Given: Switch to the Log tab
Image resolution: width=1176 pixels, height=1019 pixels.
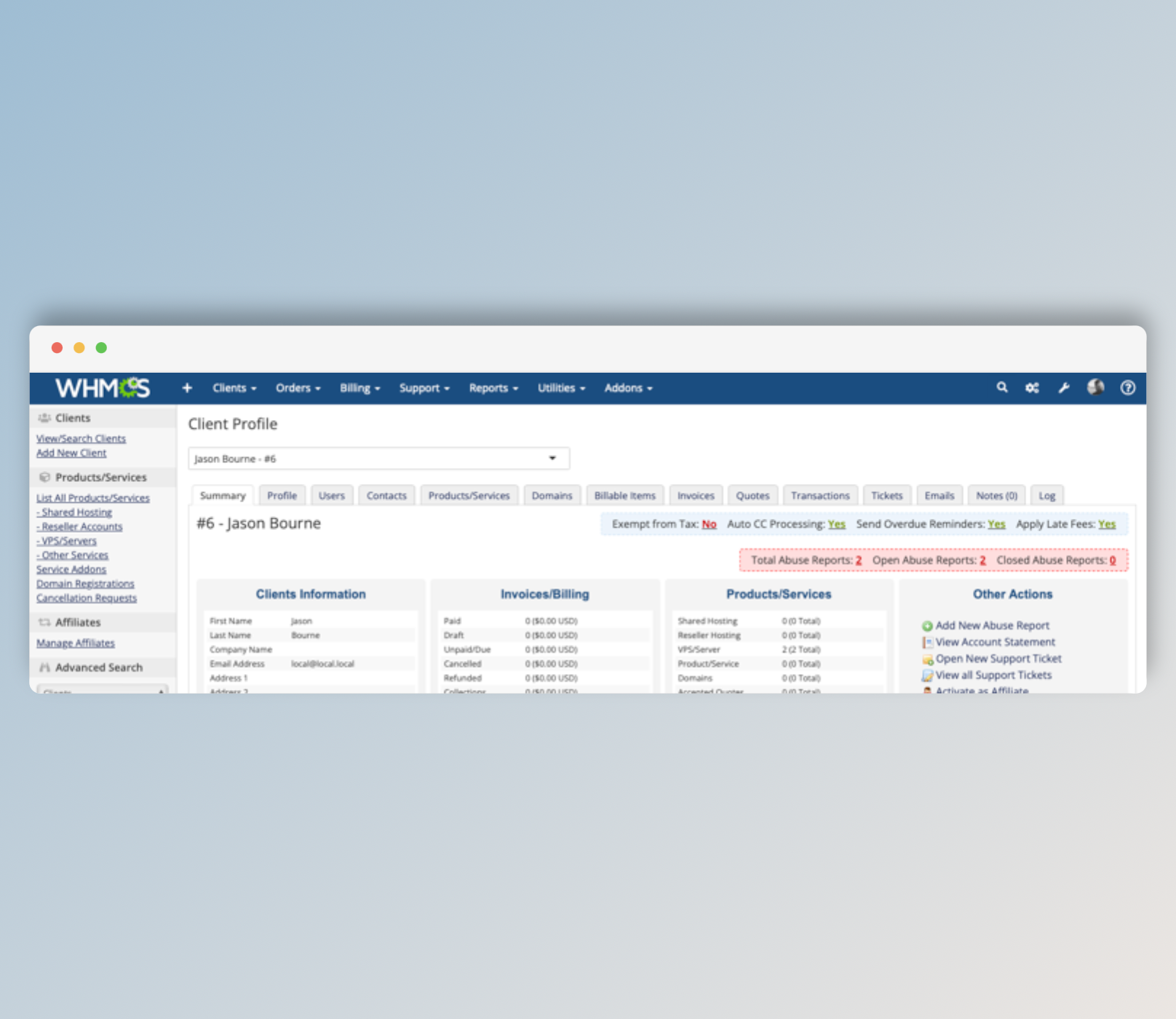Looking at the screenshot, I should [1047, 496].
